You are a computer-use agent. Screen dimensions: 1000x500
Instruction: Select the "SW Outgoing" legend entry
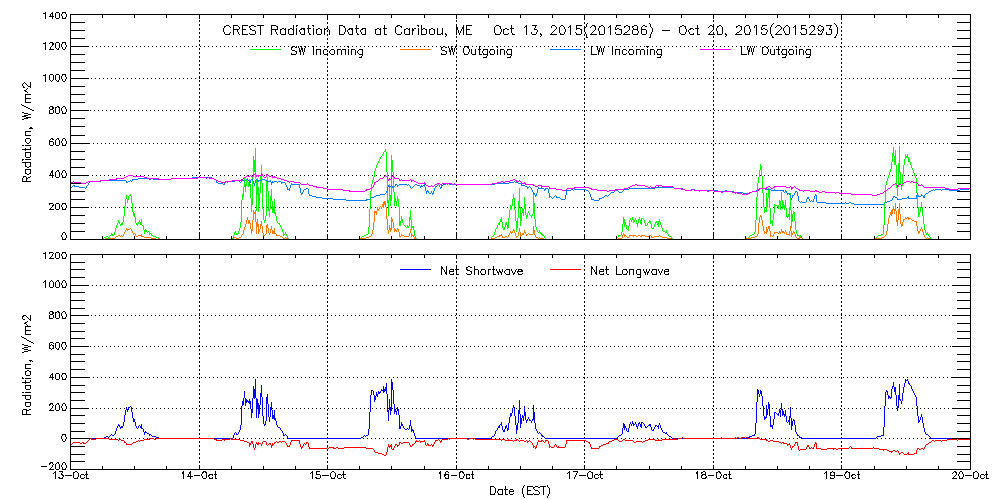click(x=476, y=51)
